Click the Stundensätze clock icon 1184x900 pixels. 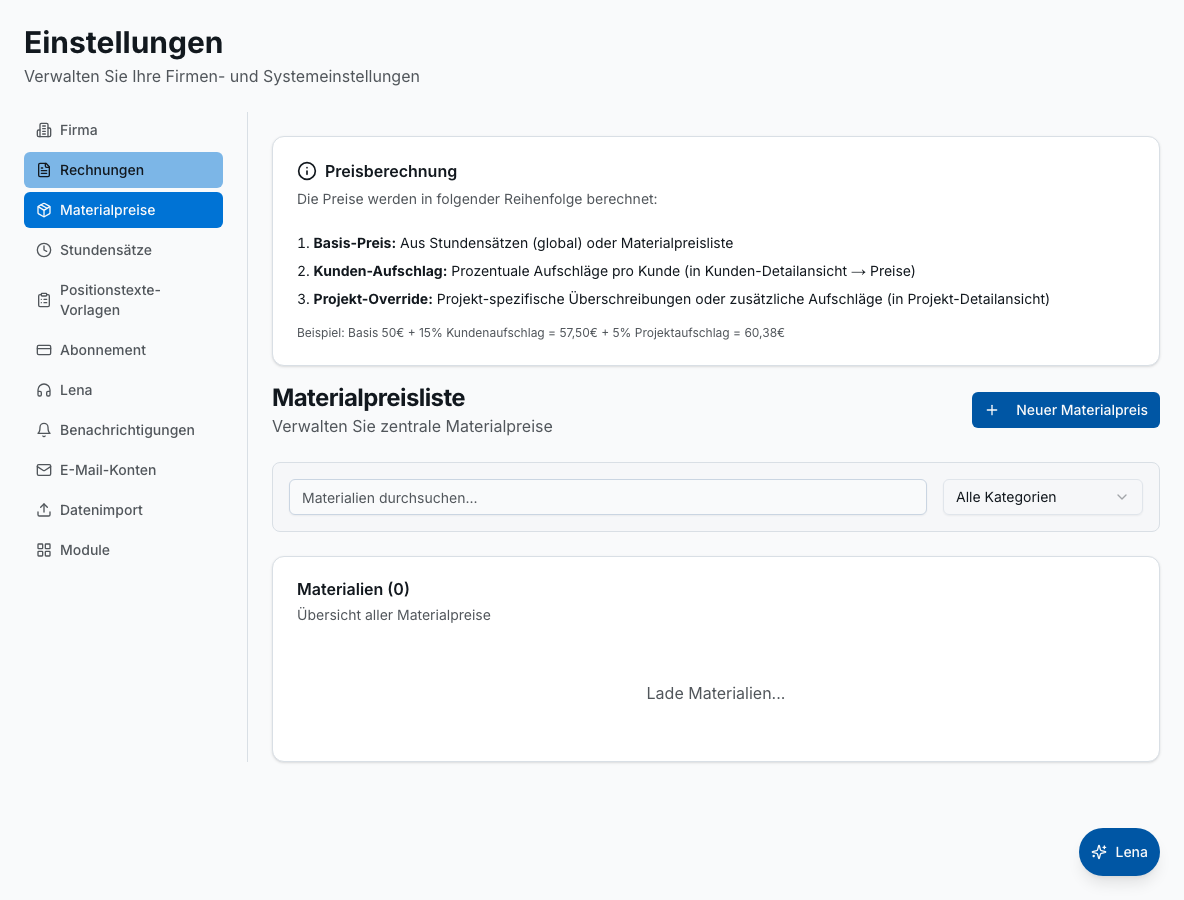pyautogui.click(x=44, y=250)
